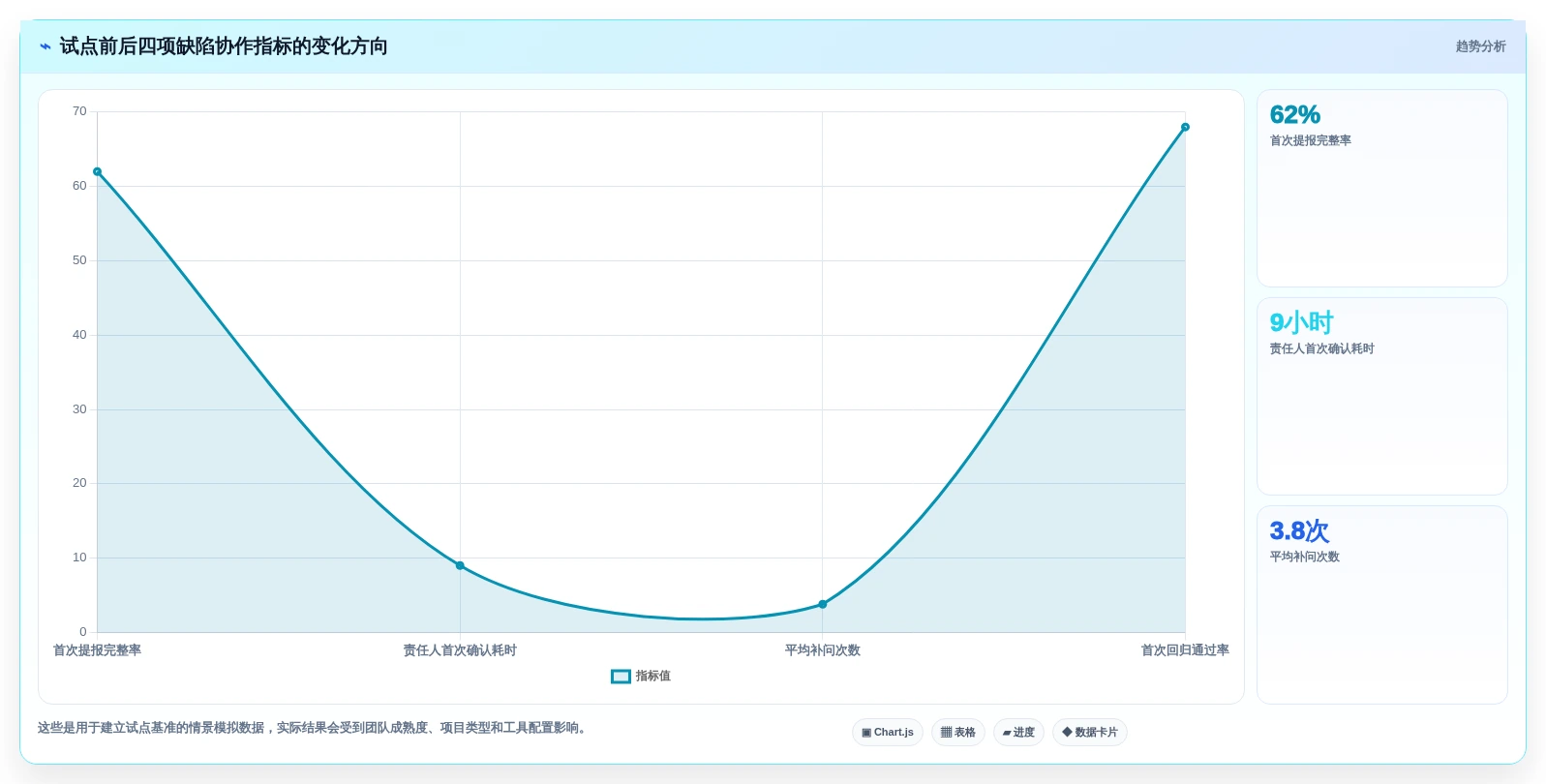Click the data point for 责任人首次确认耗时
The height and width of the screenshot is (784, 1546).
pyautogui.click(x=460, y=565)
